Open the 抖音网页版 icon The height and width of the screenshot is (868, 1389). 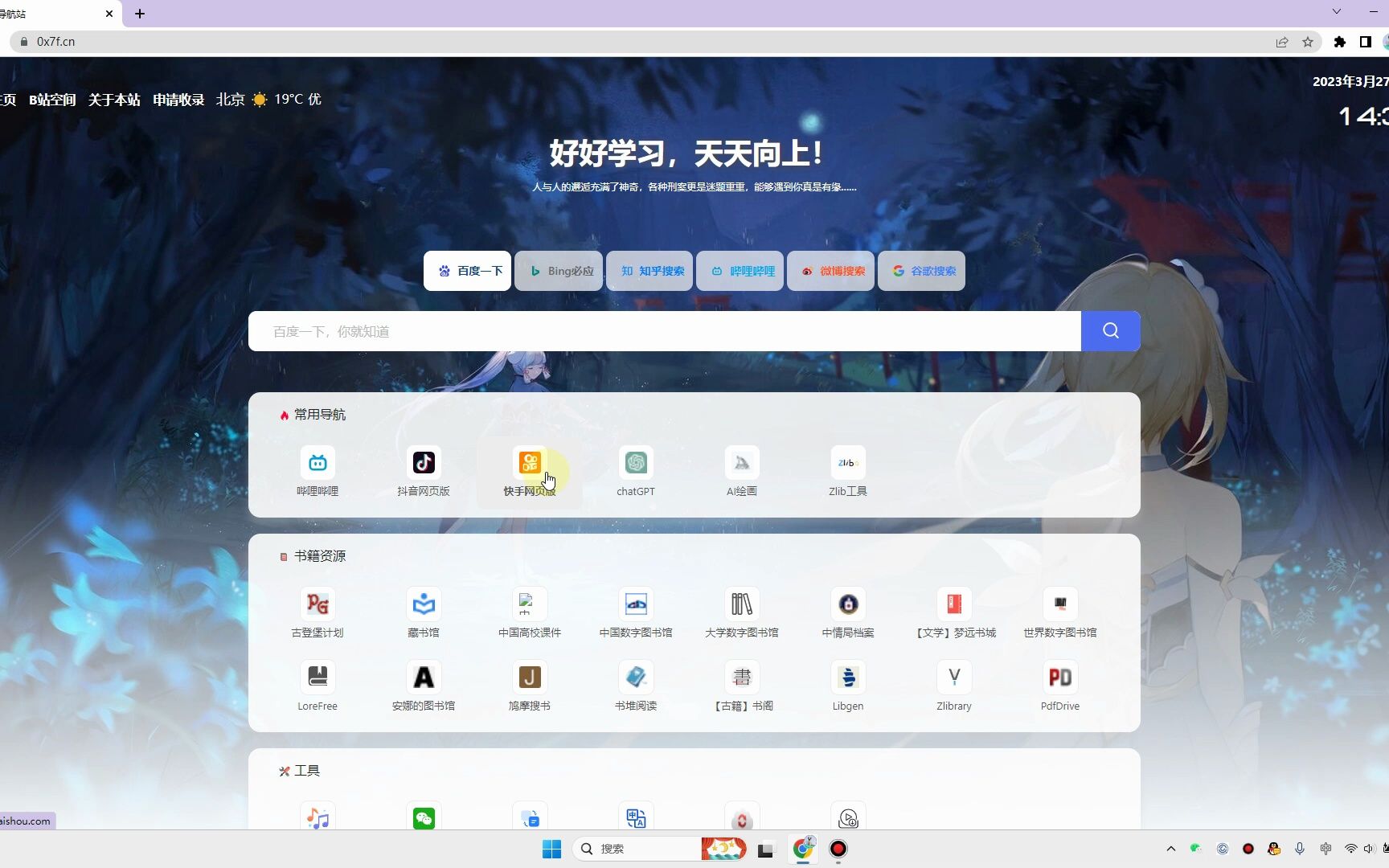pos(424,463)
